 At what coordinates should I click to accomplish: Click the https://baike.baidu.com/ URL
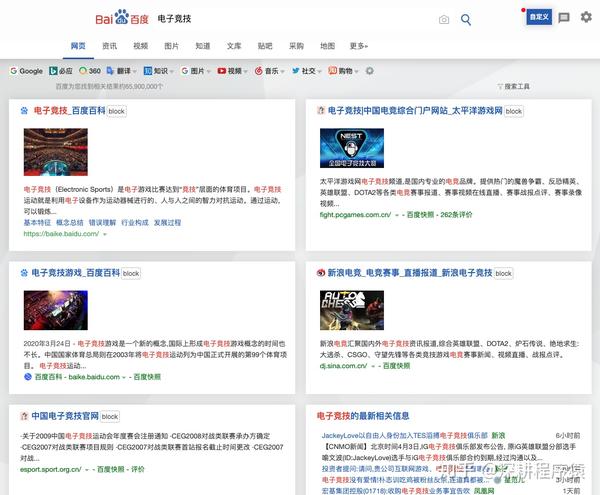click(x=61, y=234)
